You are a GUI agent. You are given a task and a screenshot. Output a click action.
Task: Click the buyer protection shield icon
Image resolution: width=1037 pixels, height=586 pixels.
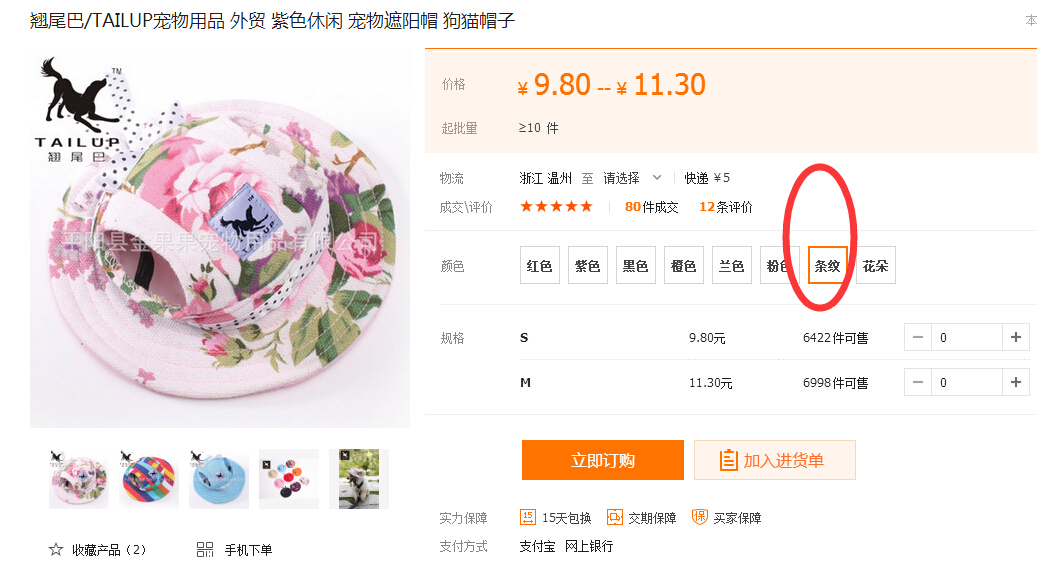tap(700, 517)
